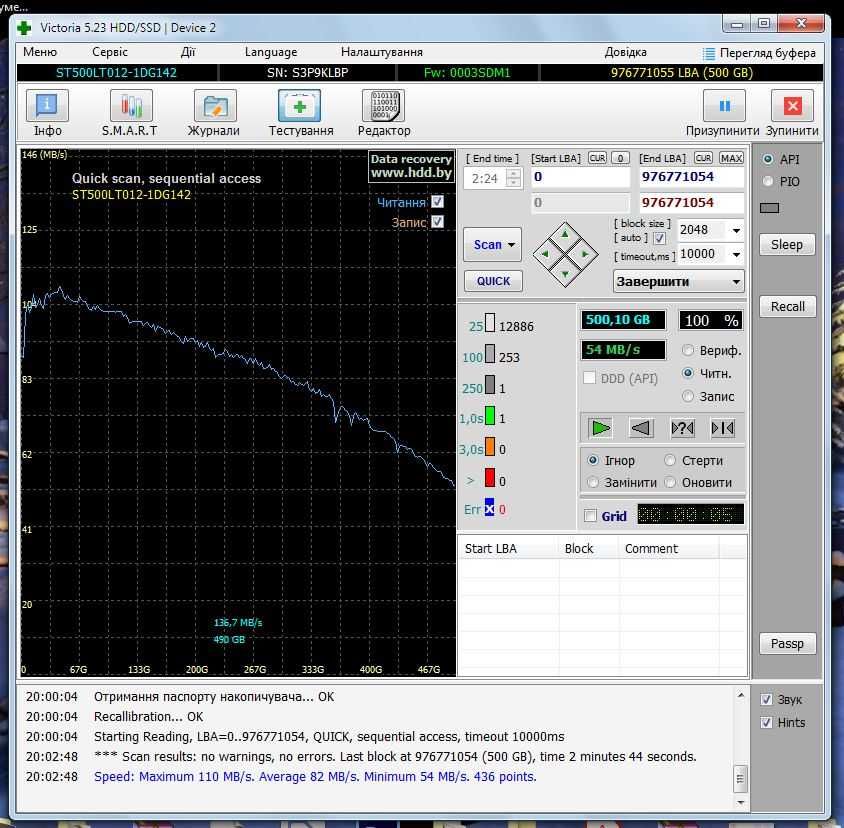This screenshot has width=844, height=828.
Task: Set End LBA to MAX
Action: click(732, 158)
